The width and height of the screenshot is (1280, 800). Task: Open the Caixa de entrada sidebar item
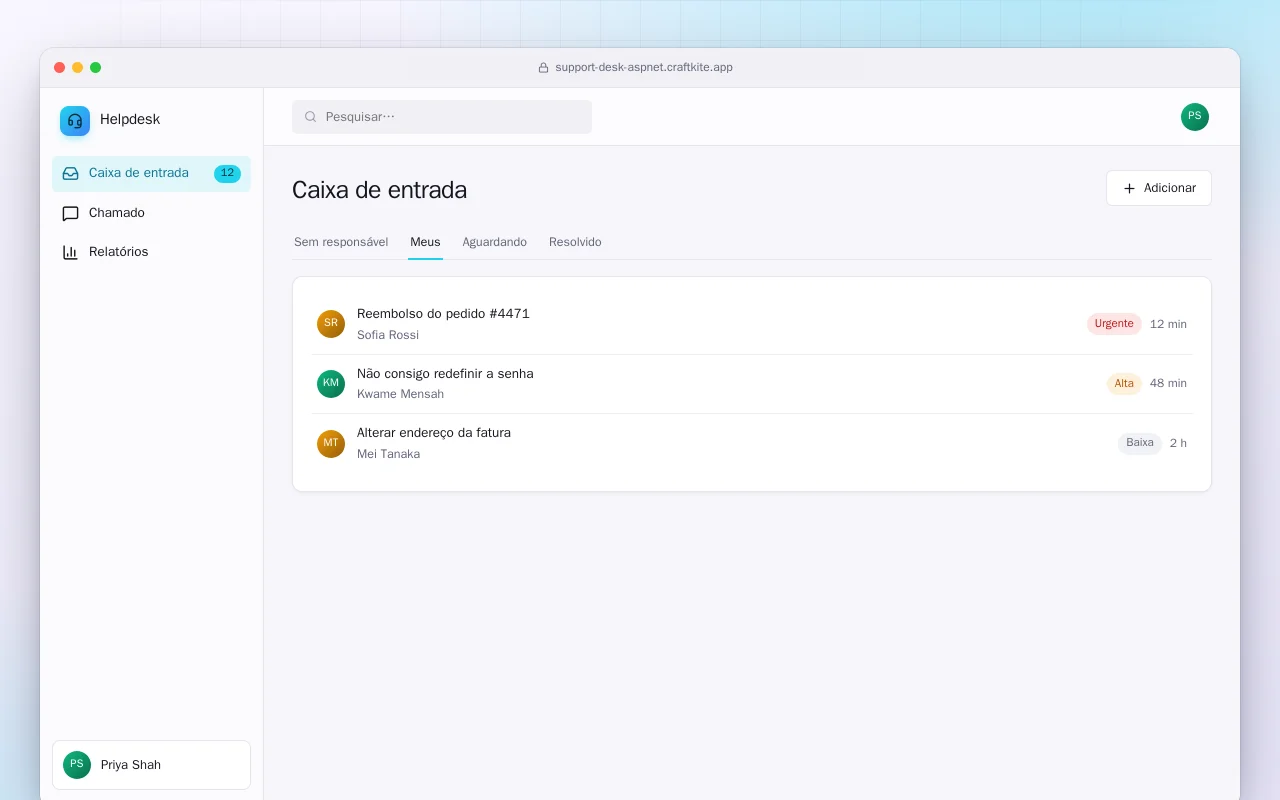[x=151, y=173]
